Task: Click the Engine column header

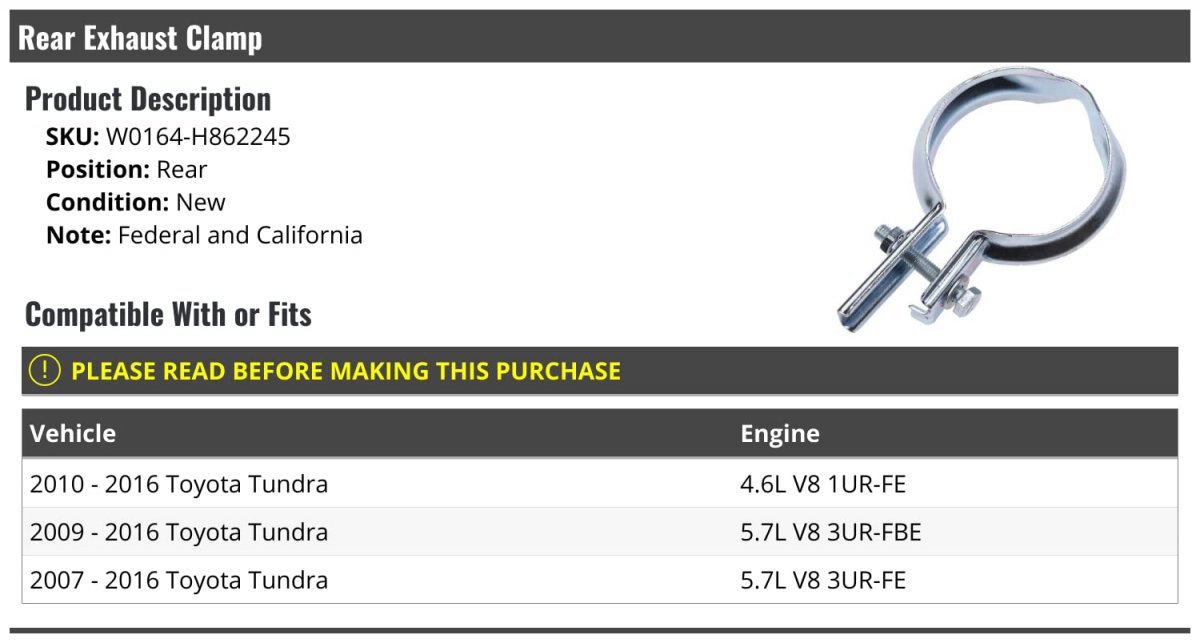Action: coord(780,433)
